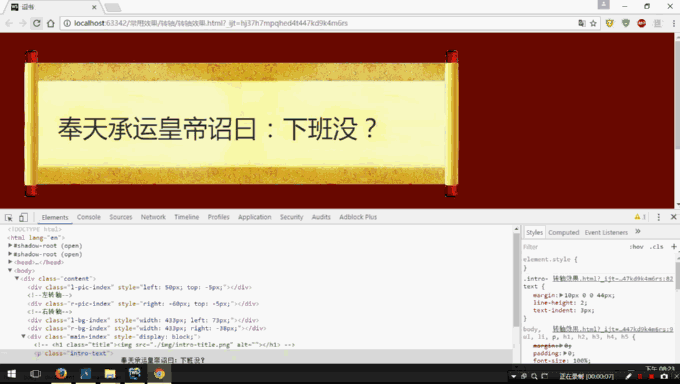Follow the .intro-text stylesheet source link
Screen dimensions: 680x384
(x=612, y=279)
